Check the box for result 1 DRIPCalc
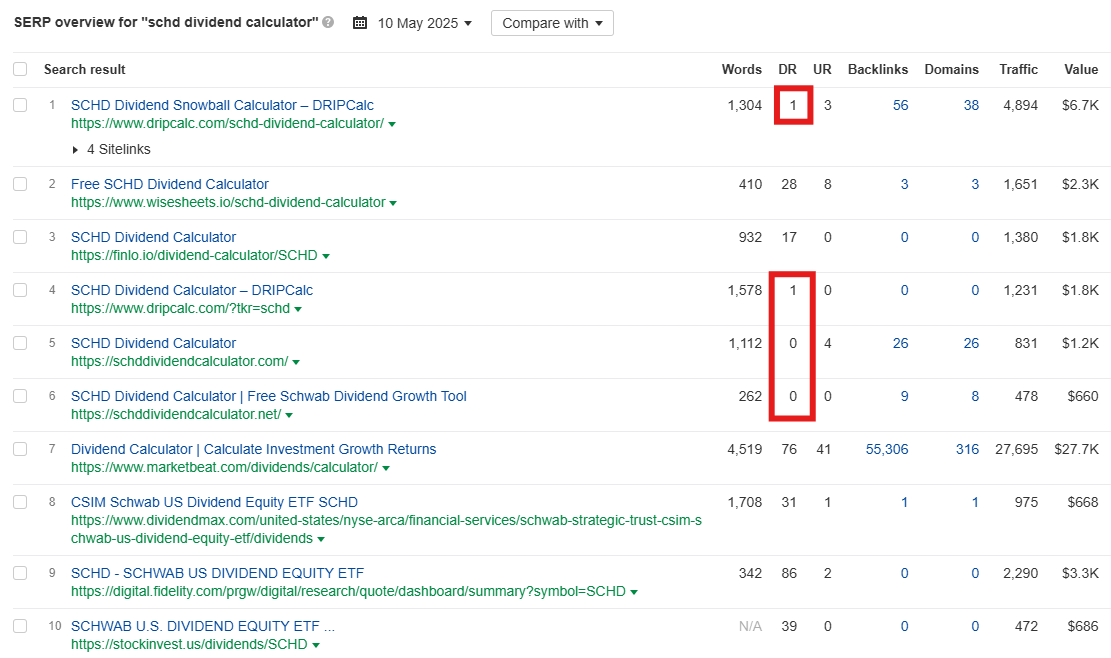This screenshot has height=658, width=1111. point(20,105)
